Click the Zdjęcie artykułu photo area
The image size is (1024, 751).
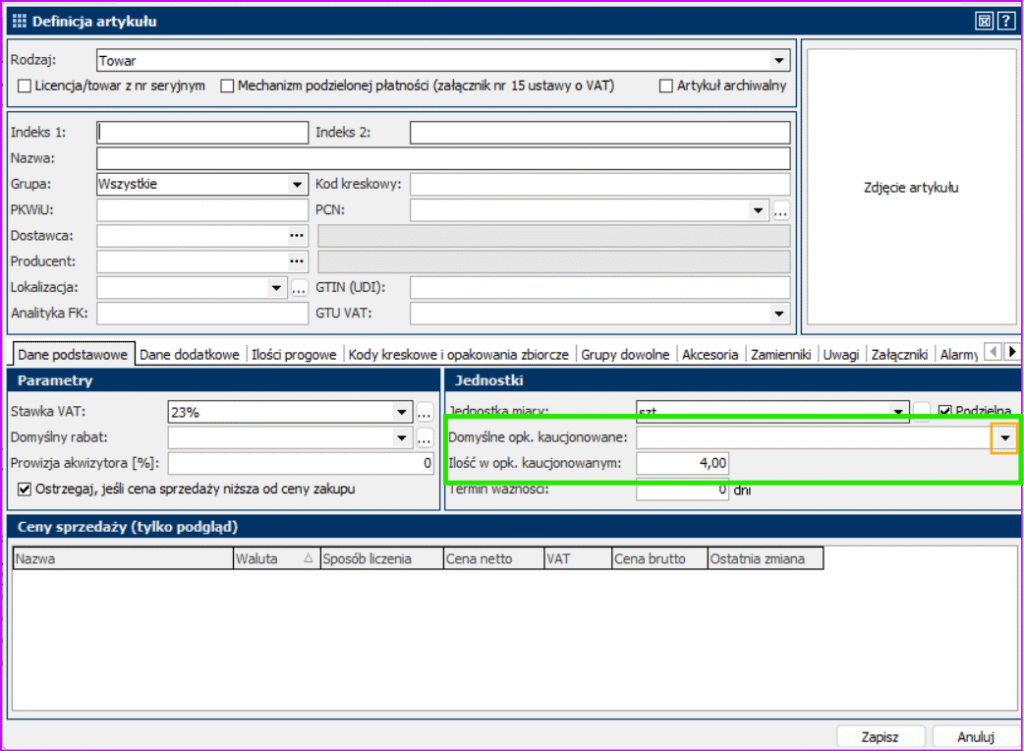[911, 187]
